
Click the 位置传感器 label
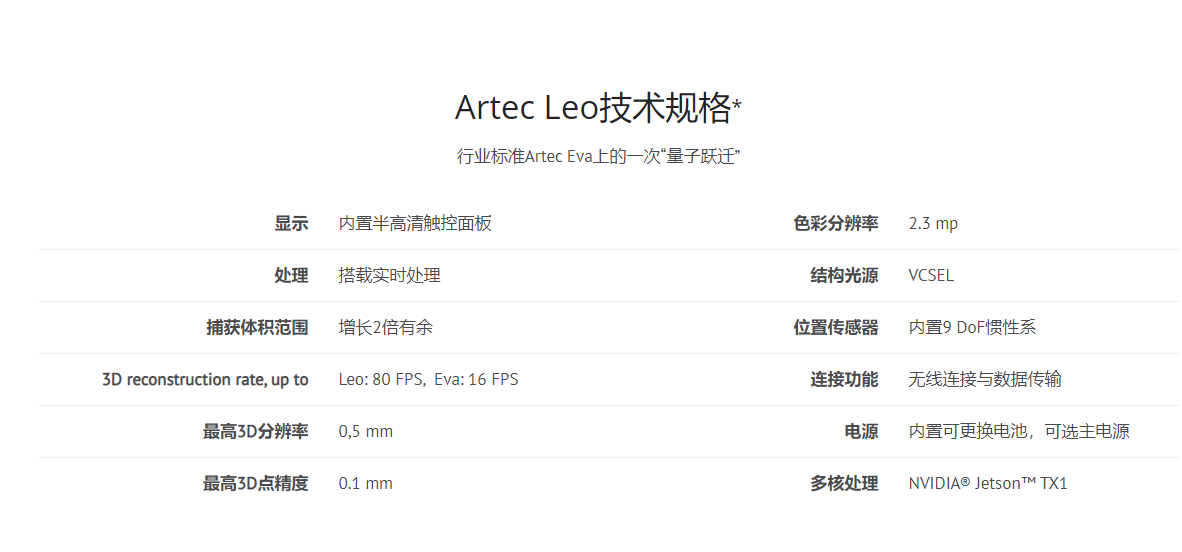tap(836, 327)
